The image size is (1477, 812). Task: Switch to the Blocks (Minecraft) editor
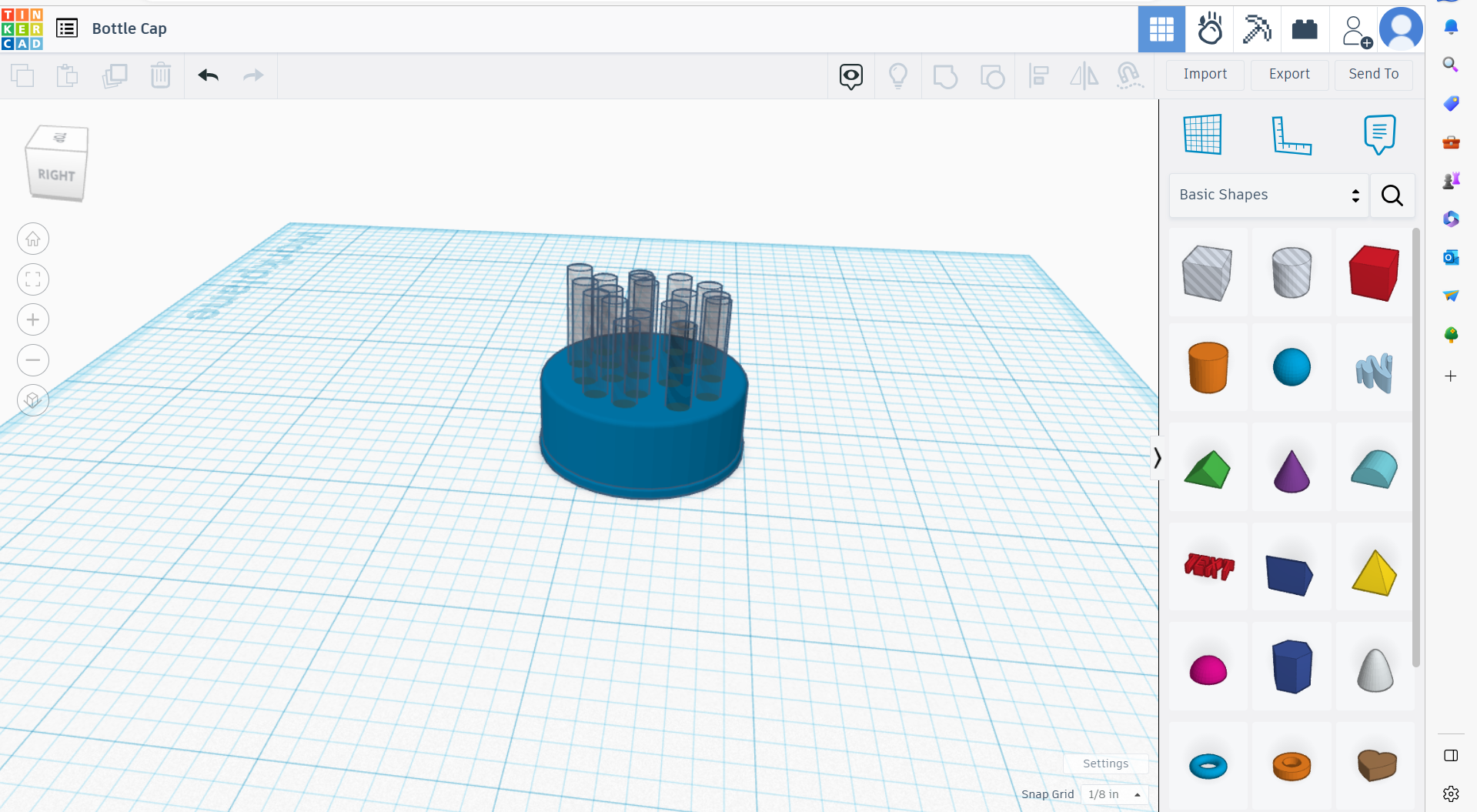(1257, 28)
